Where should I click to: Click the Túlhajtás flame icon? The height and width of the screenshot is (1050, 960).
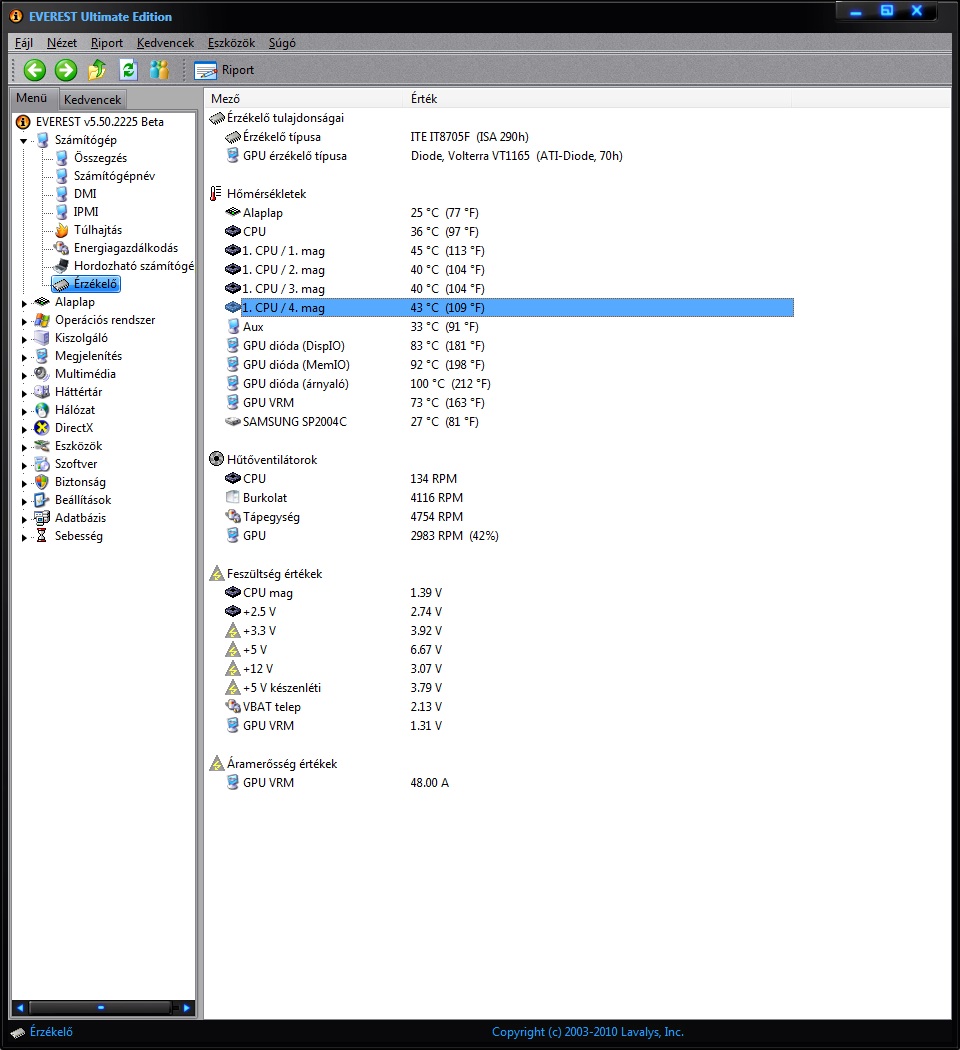tap(62, 230)
